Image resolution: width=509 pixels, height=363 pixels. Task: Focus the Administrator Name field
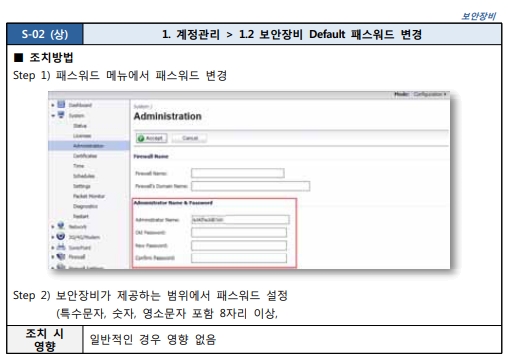(x=240, y=219)
